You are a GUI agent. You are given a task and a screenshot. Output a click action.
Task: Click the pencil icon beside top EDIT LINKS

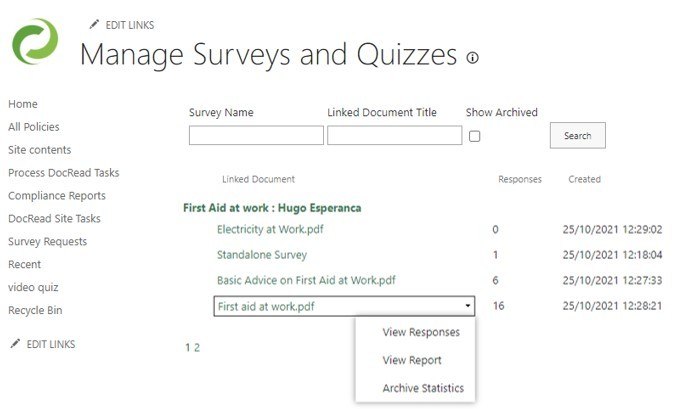[94, 25]
